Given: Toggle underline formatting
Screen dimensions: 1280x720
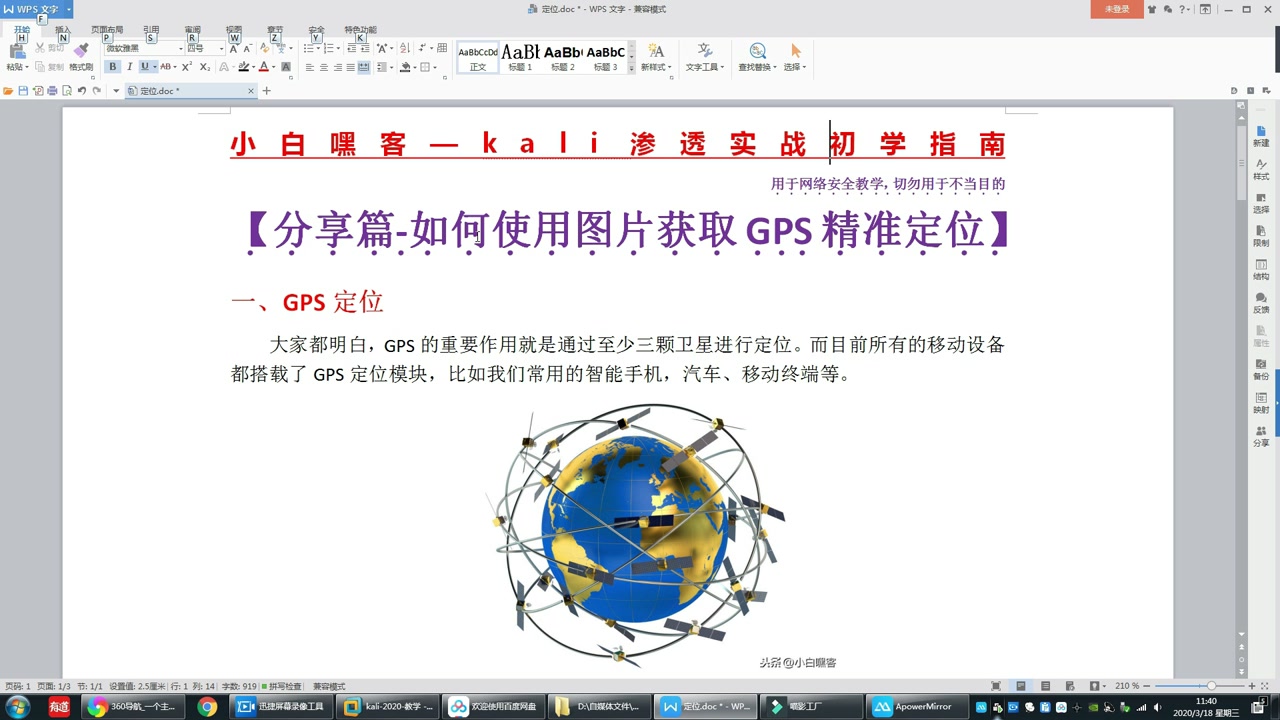Looking at the screenshot, I should click(145, 67).
